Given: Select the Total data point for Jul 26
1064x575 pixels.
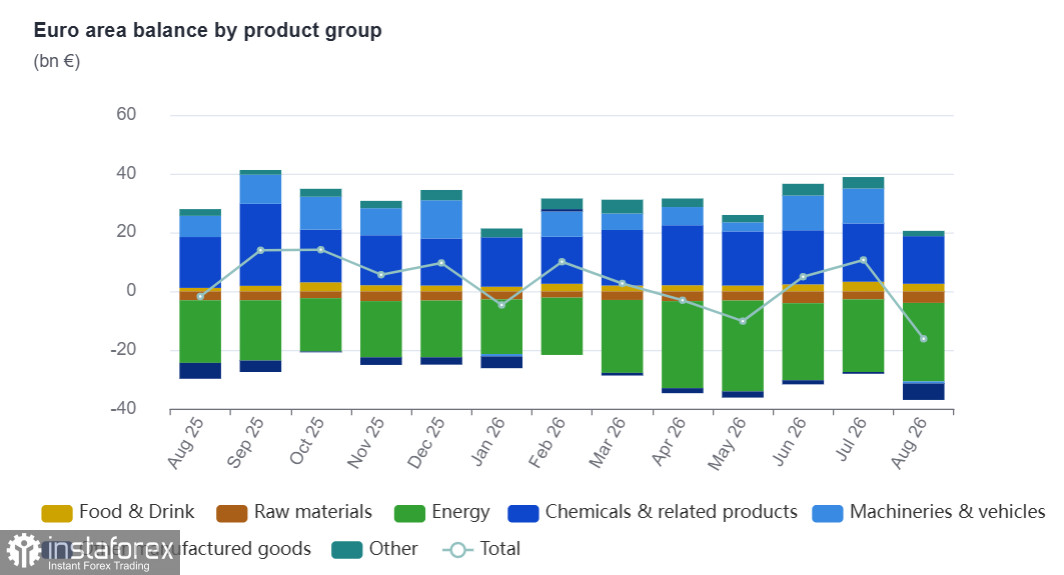Looking at the screenshot, I should [x=863, y=260].
